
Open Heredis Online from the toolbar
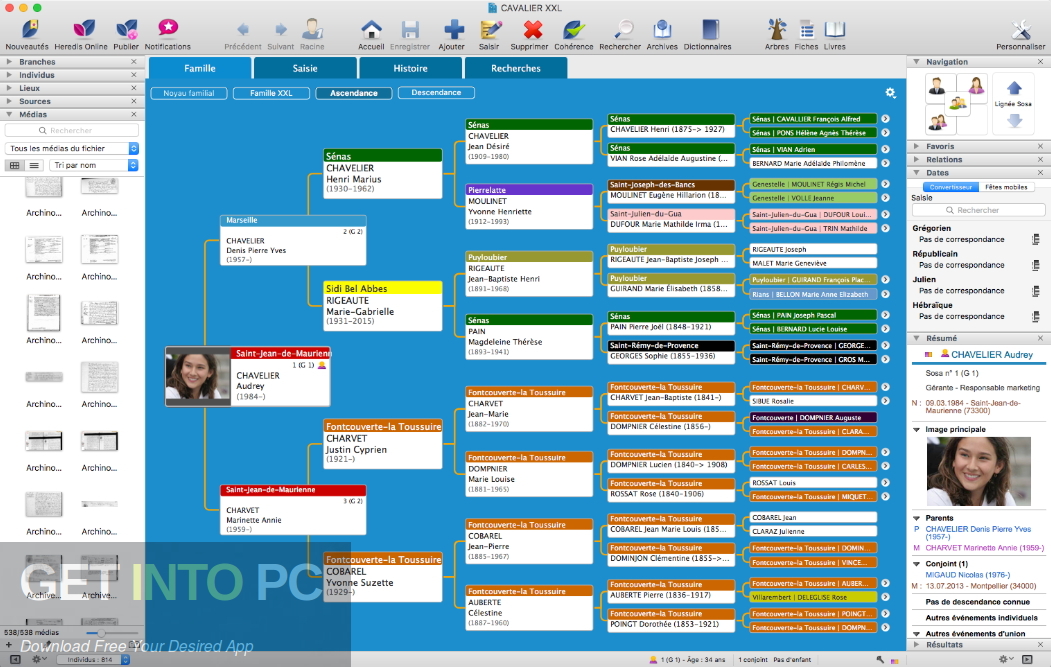point(81,34)
